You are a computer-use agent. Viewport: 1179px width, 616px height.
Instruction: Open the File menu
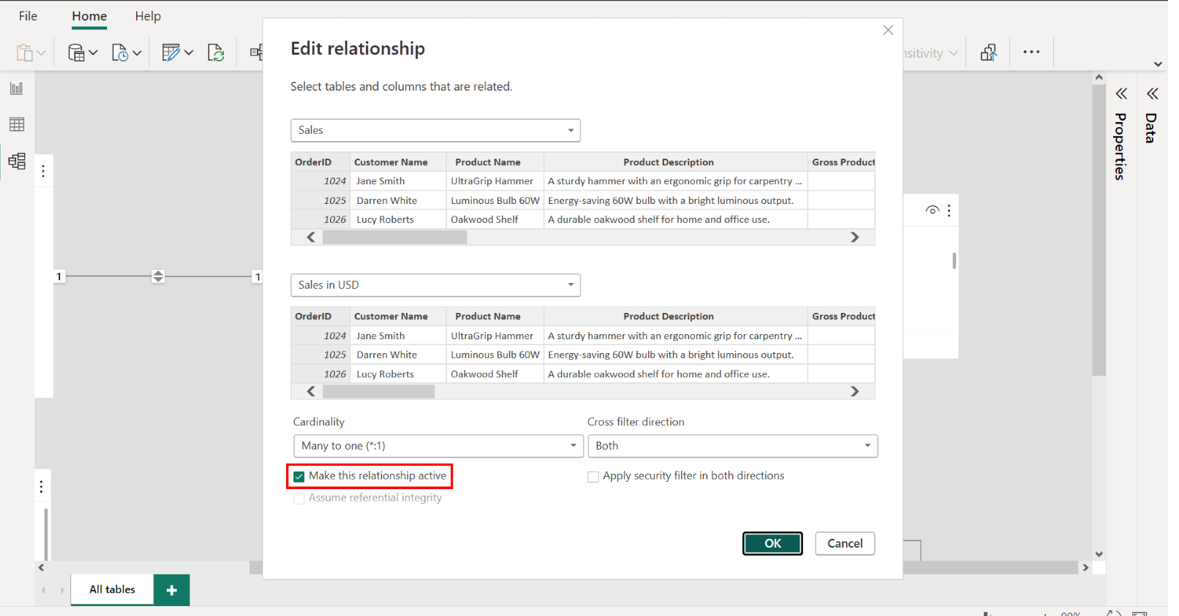coord(28,16)
